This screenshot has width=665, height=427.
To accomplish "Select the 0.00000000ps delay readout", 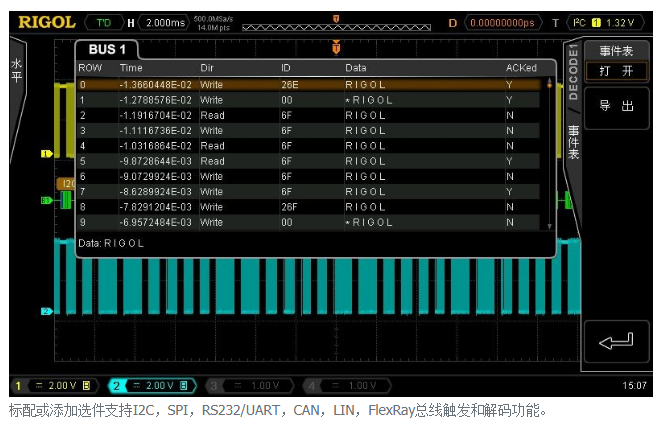I will [x=503, y=22].
